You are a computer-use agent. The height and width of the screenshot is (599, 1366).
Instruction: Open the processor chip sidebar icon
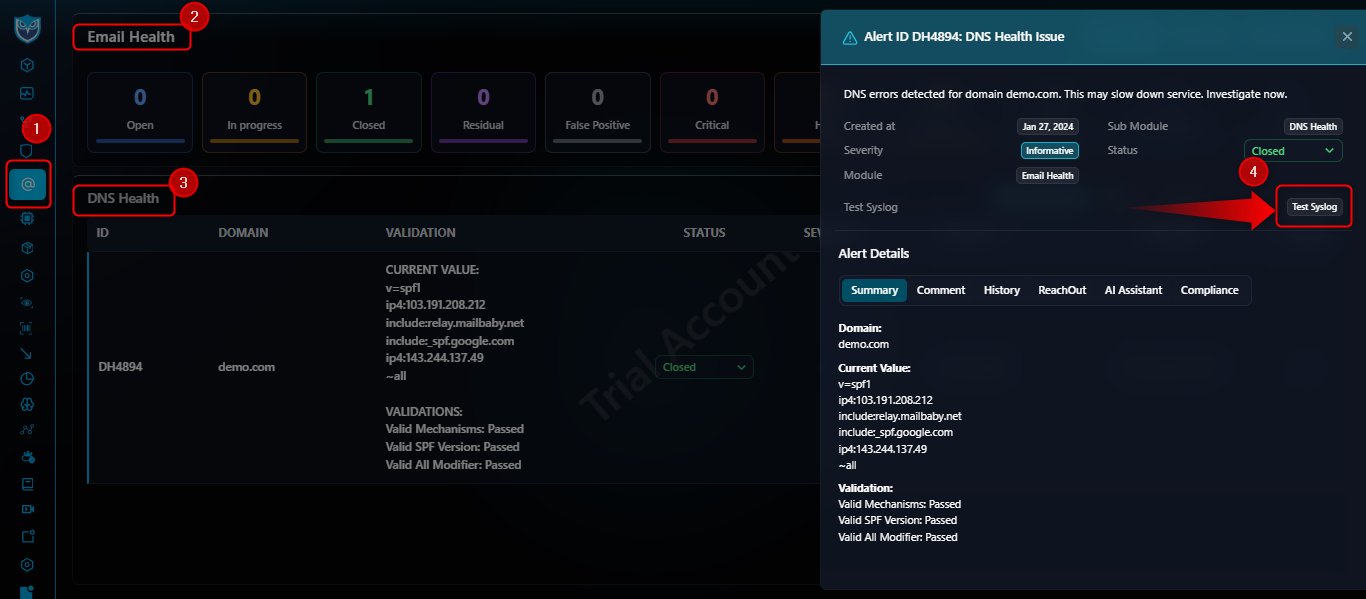[x=28, y=217]
